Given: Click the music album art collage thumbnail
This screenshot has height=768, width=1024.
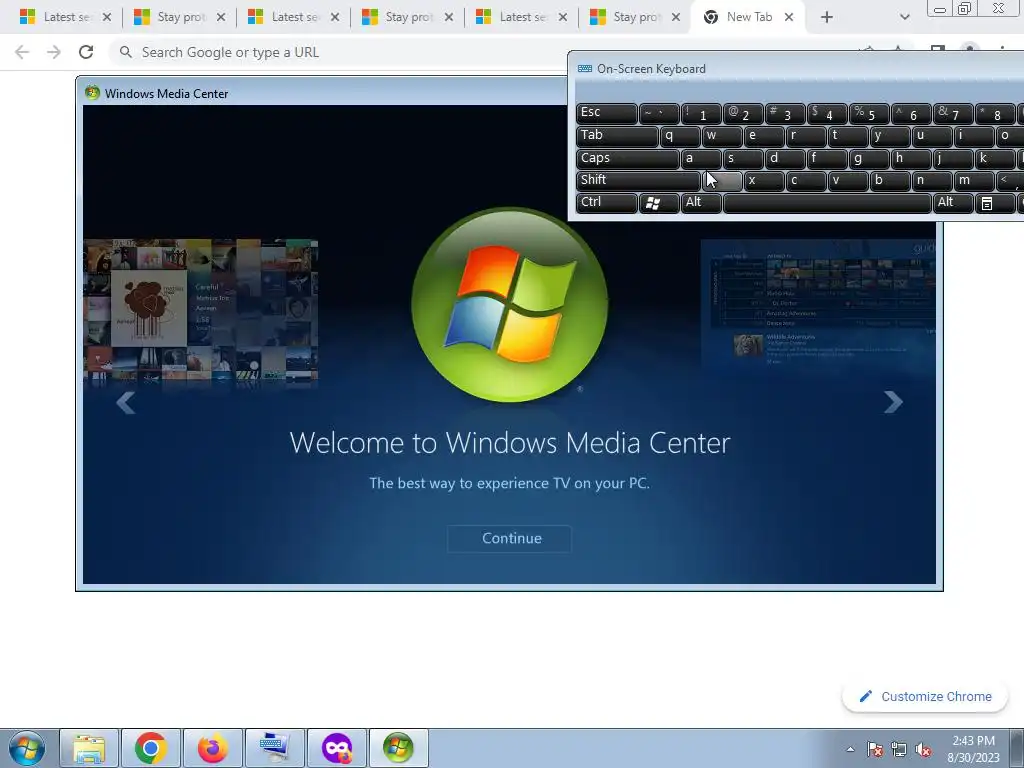Looking at the screenshot, I should [x=200, y=311].
